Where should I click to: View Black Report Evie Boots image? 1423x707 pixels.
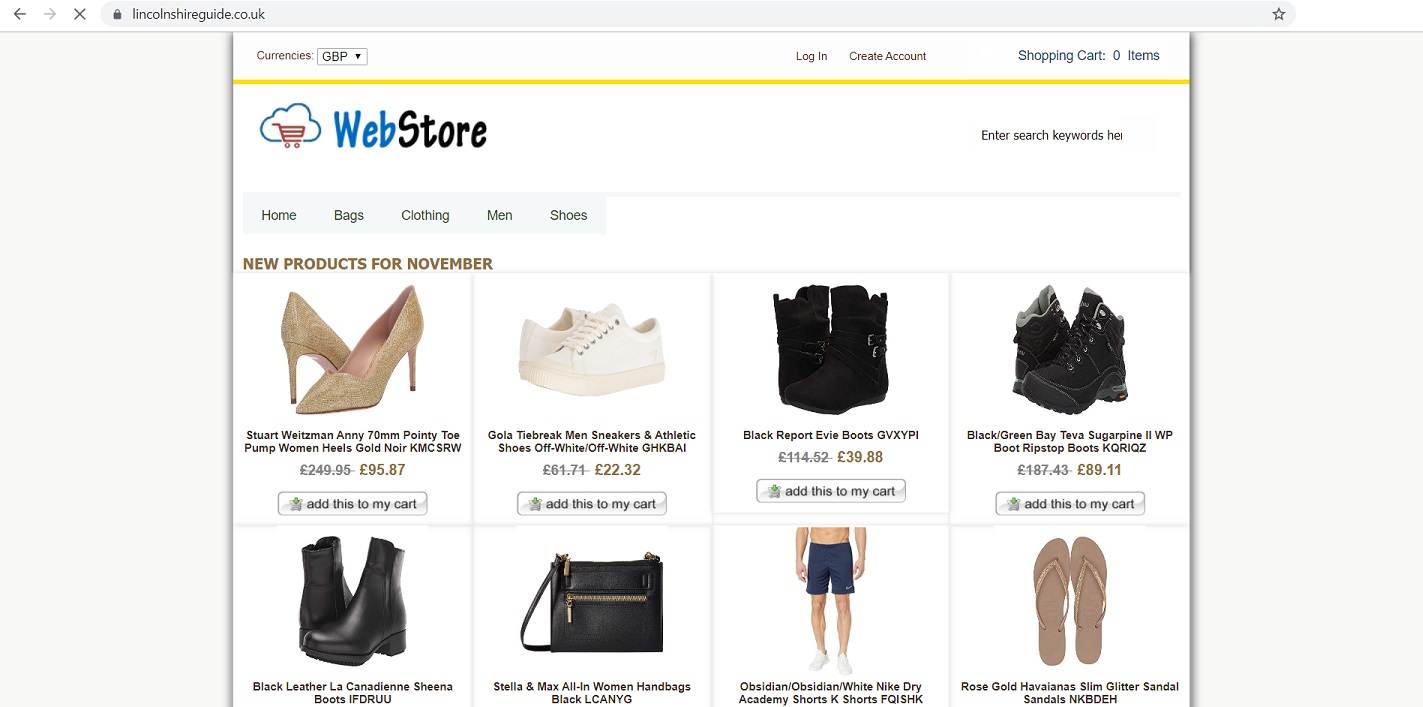[x=831, y=350]
